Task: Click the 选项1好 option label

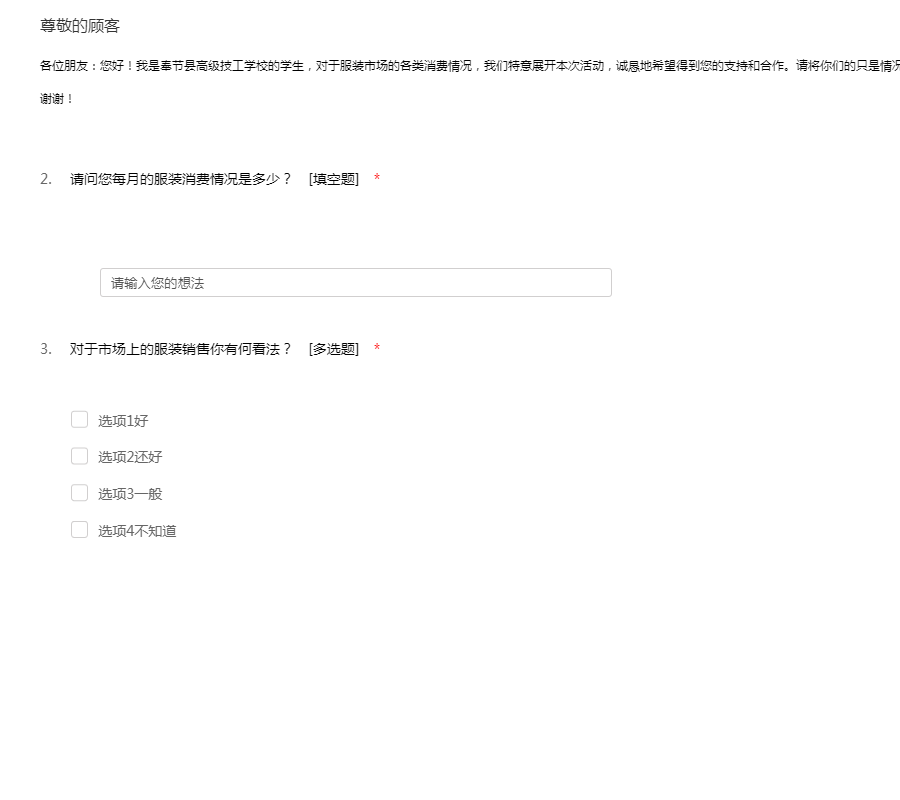Action: (x=123, y=421)
